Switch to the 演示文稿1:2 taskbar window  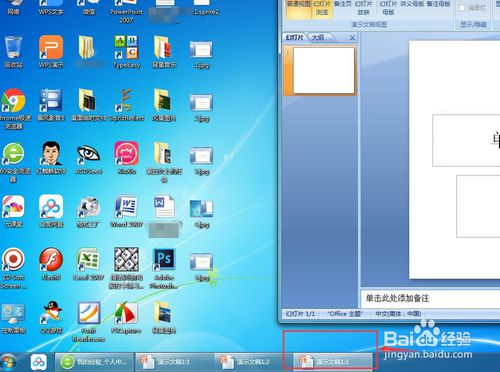[x=253, y=362]
